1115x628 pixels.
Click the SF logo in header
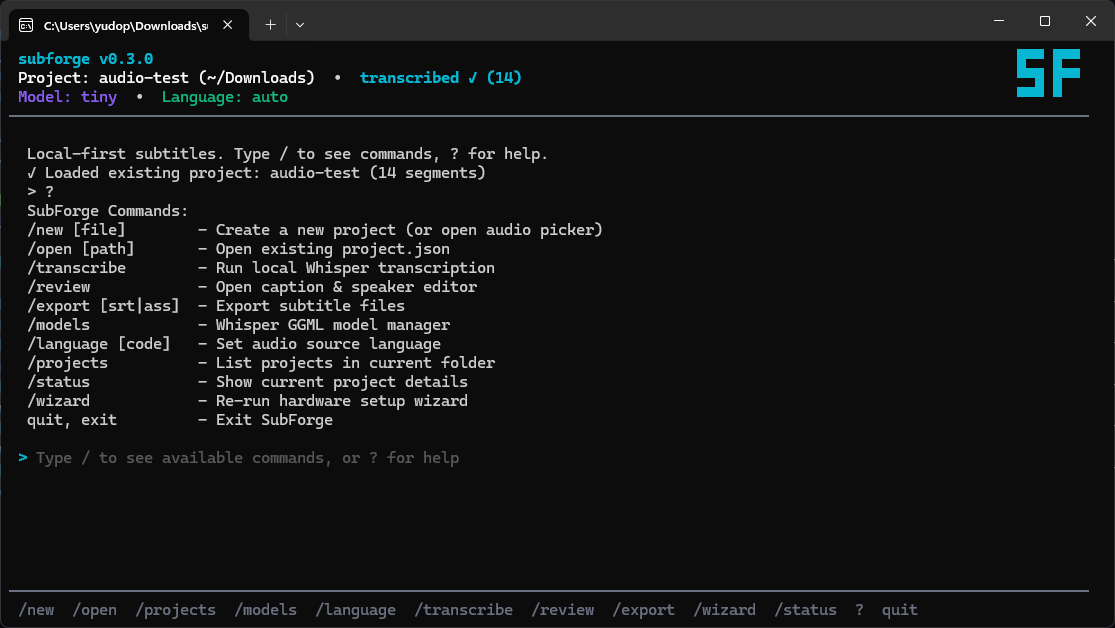pyautogui.click(x=1048, y=73)
